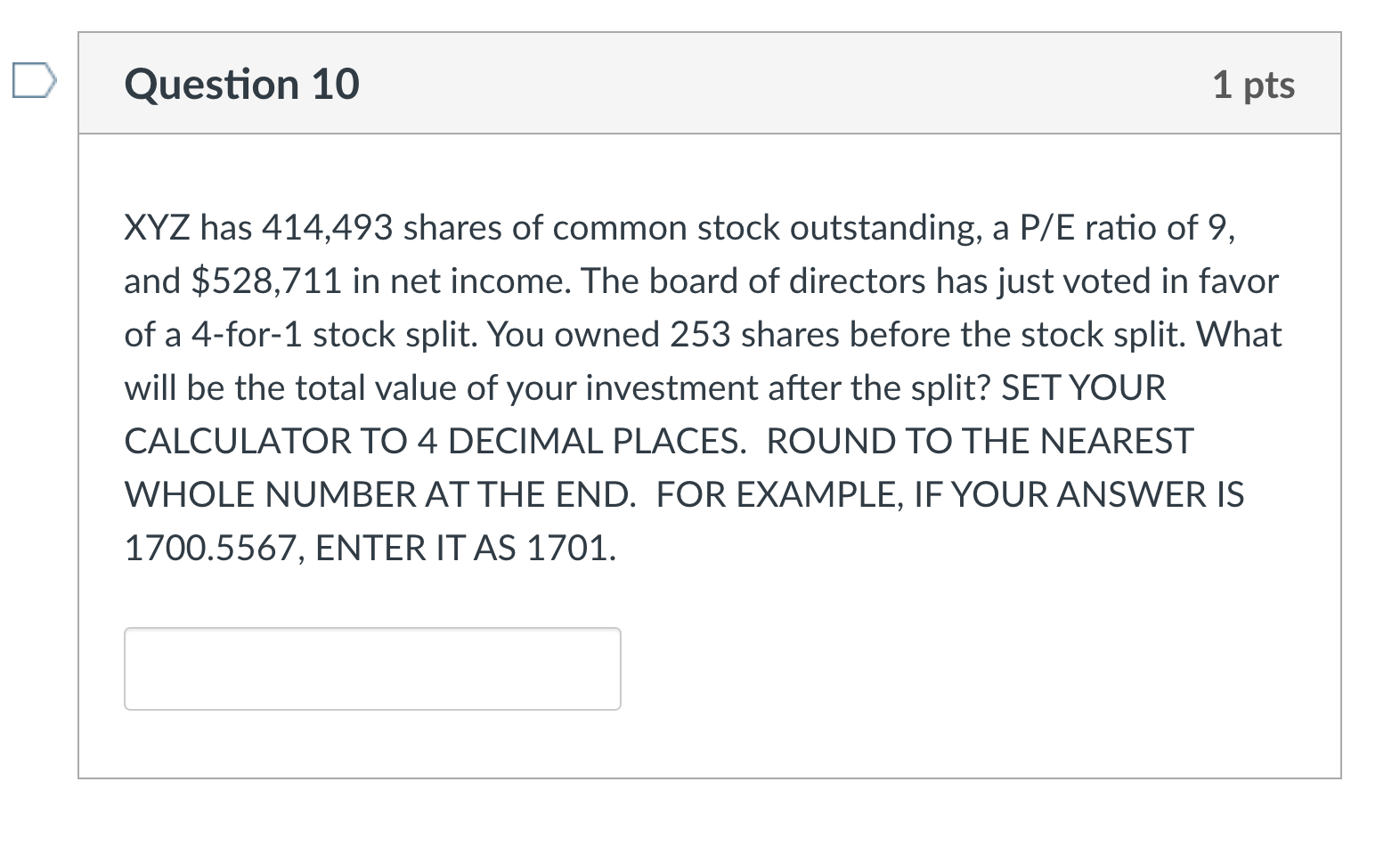Click the 1 pts label
The width and height of the screenshot is (1400, 855).
(1253, 85)
